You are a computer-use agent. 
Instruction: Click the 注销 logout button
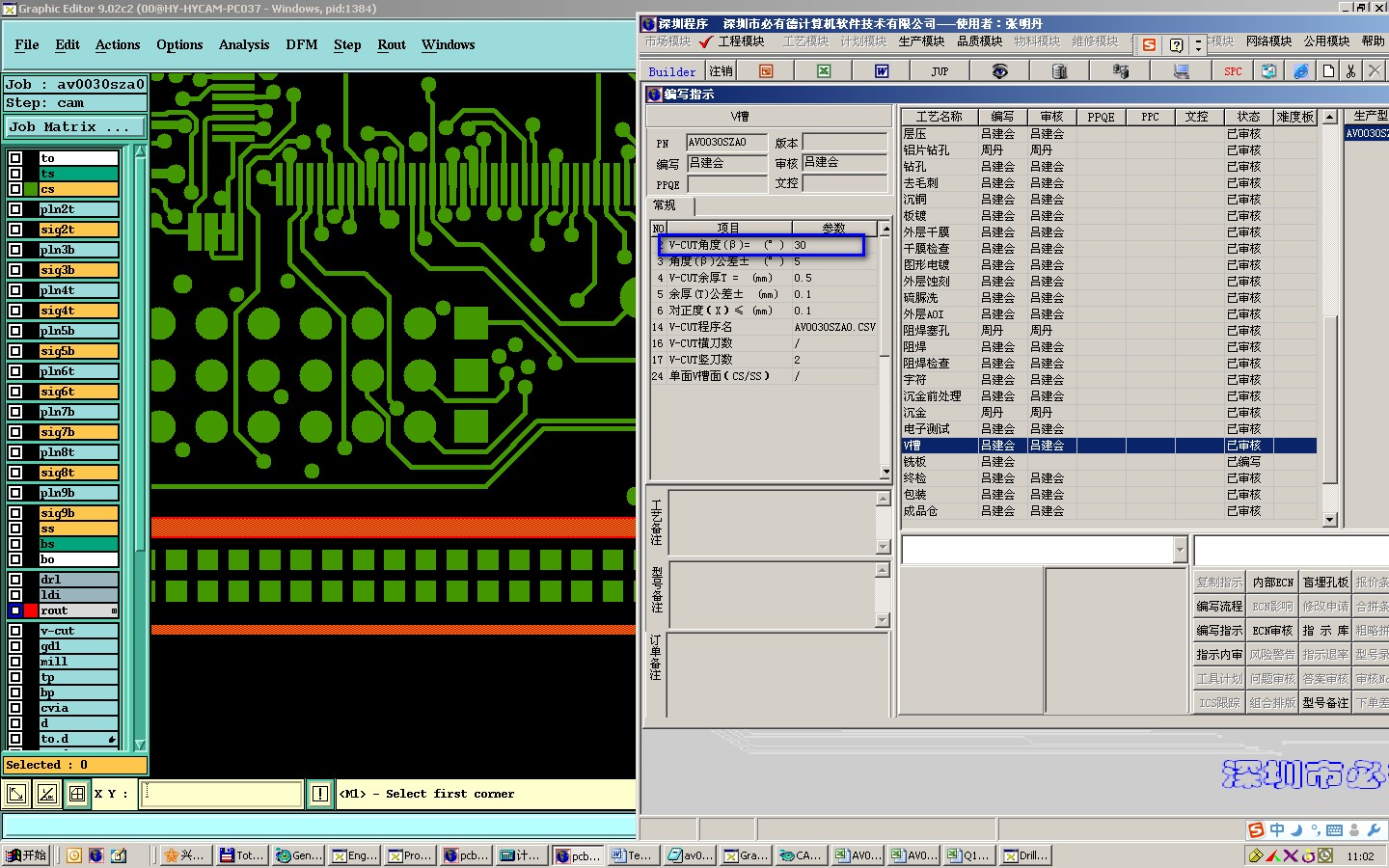pyautogui.click(x=721, y=71)
